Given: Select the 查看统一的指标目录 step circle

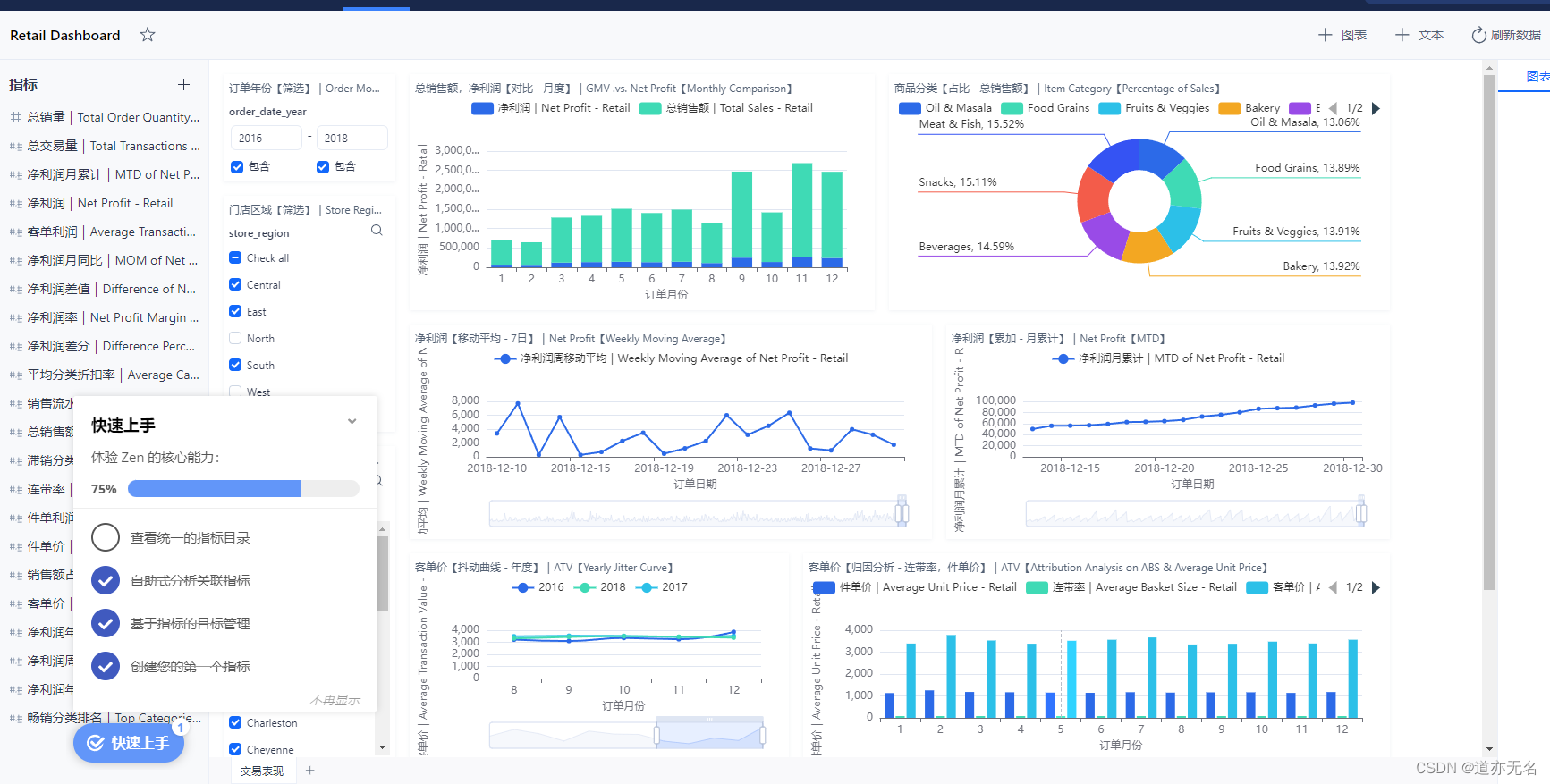Looking at the screenshot, I should pos(106,537).
